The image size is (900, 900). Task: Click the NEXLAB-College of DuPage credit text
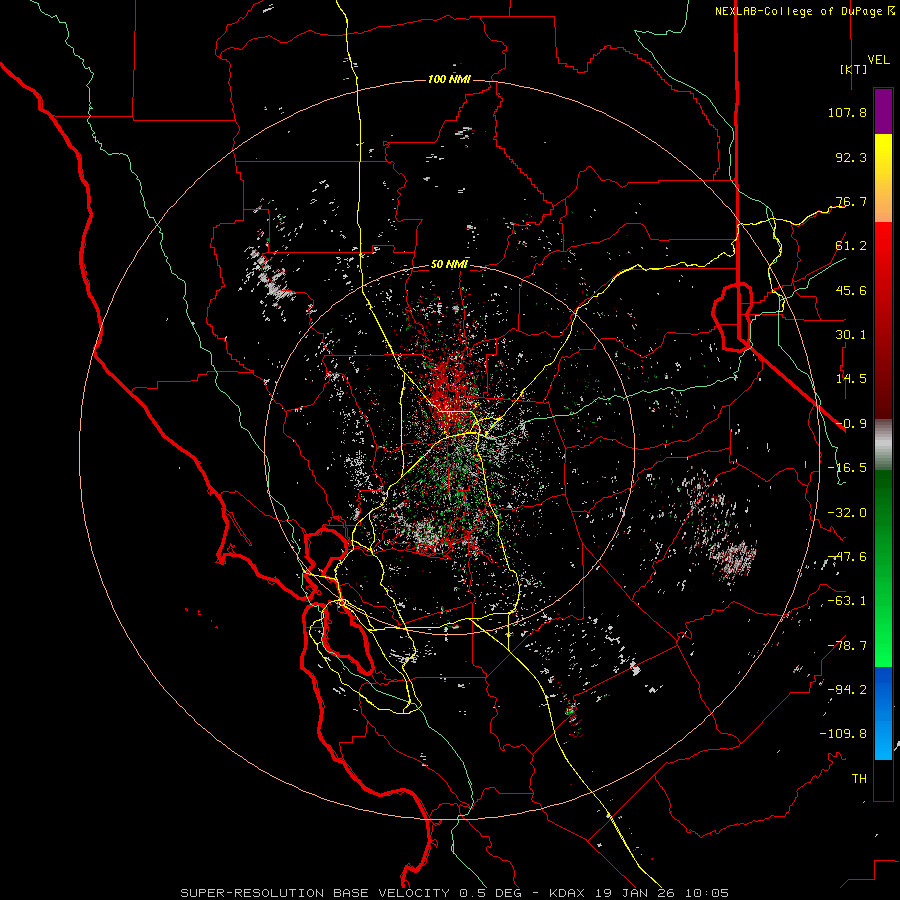[798, 11]
